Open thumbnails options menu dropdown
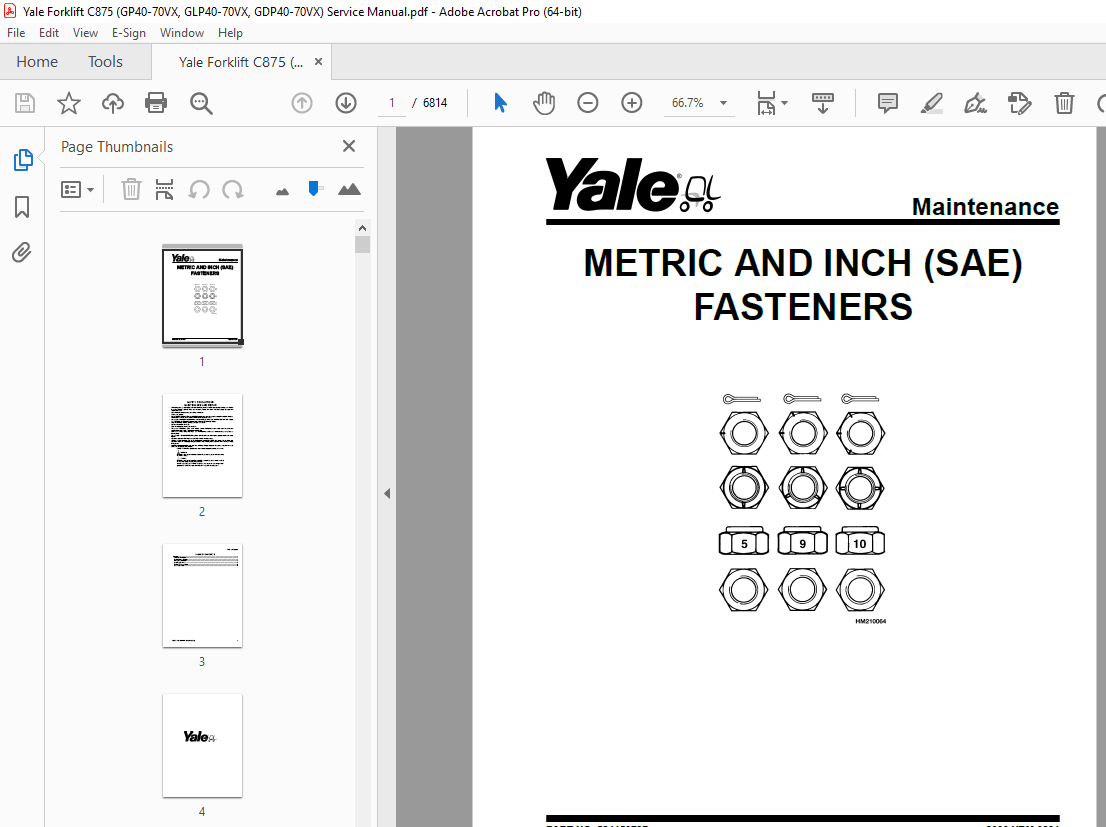 click(78, 189)
